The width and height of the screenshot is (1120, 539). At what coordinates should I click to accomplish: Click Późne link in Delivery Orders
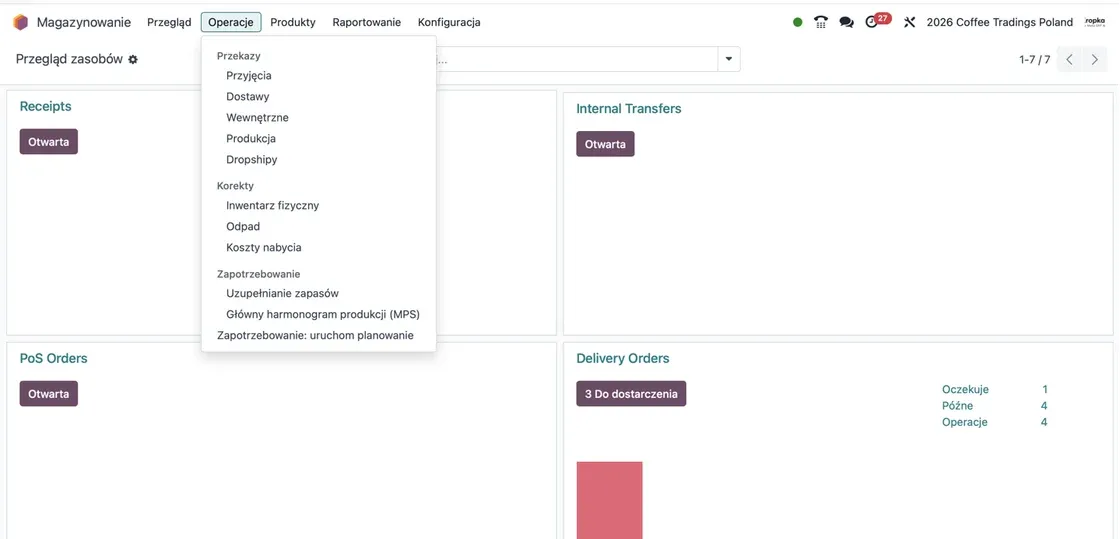coord(957,406)
